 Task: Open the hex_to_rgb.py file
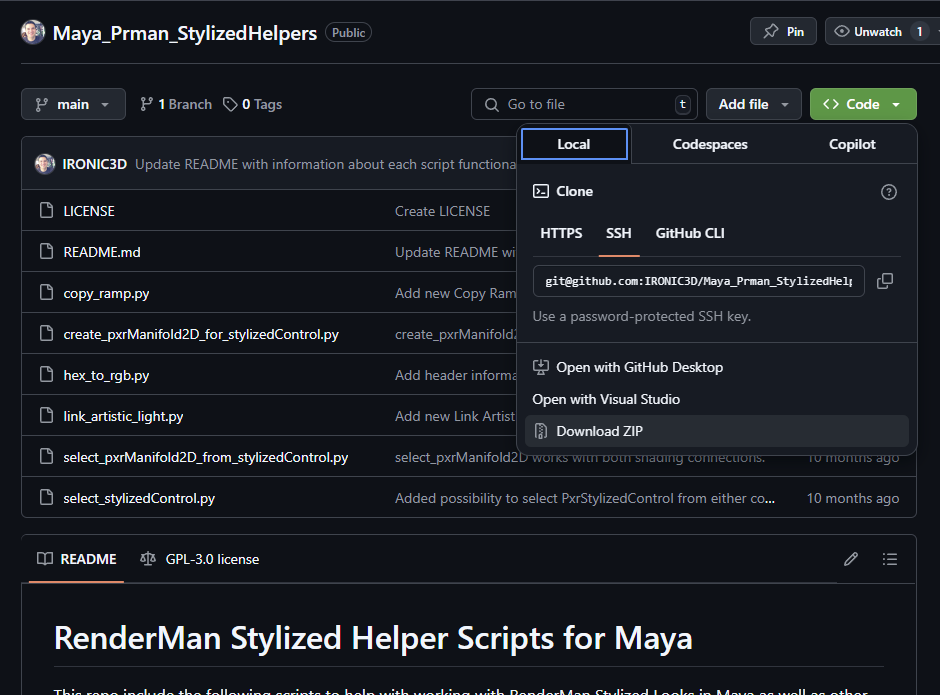coord(106,375)
